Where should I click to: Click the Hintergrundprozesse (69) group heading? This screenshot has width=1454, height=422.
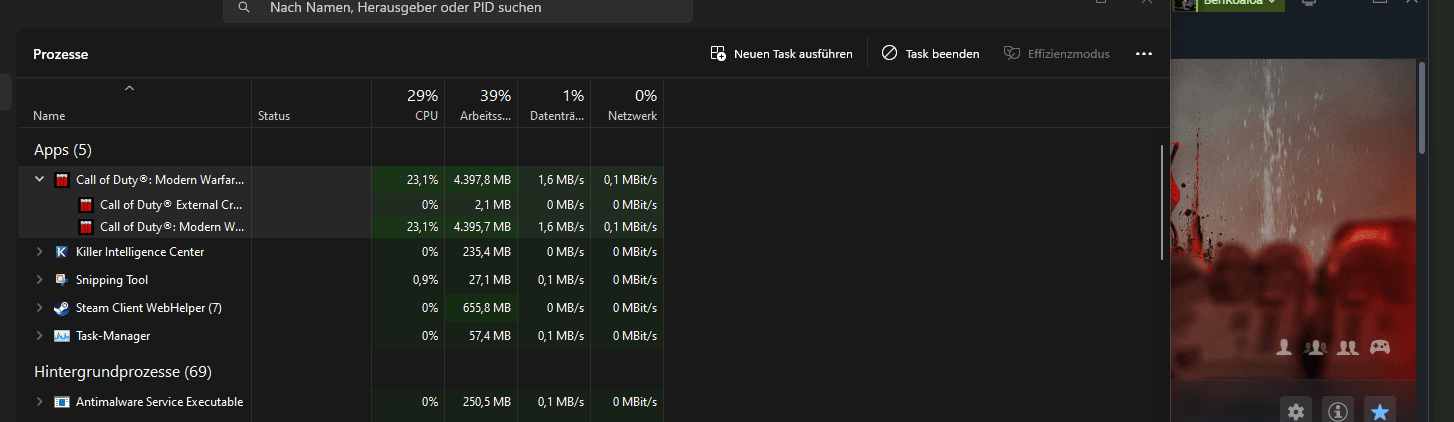point(123,372)
